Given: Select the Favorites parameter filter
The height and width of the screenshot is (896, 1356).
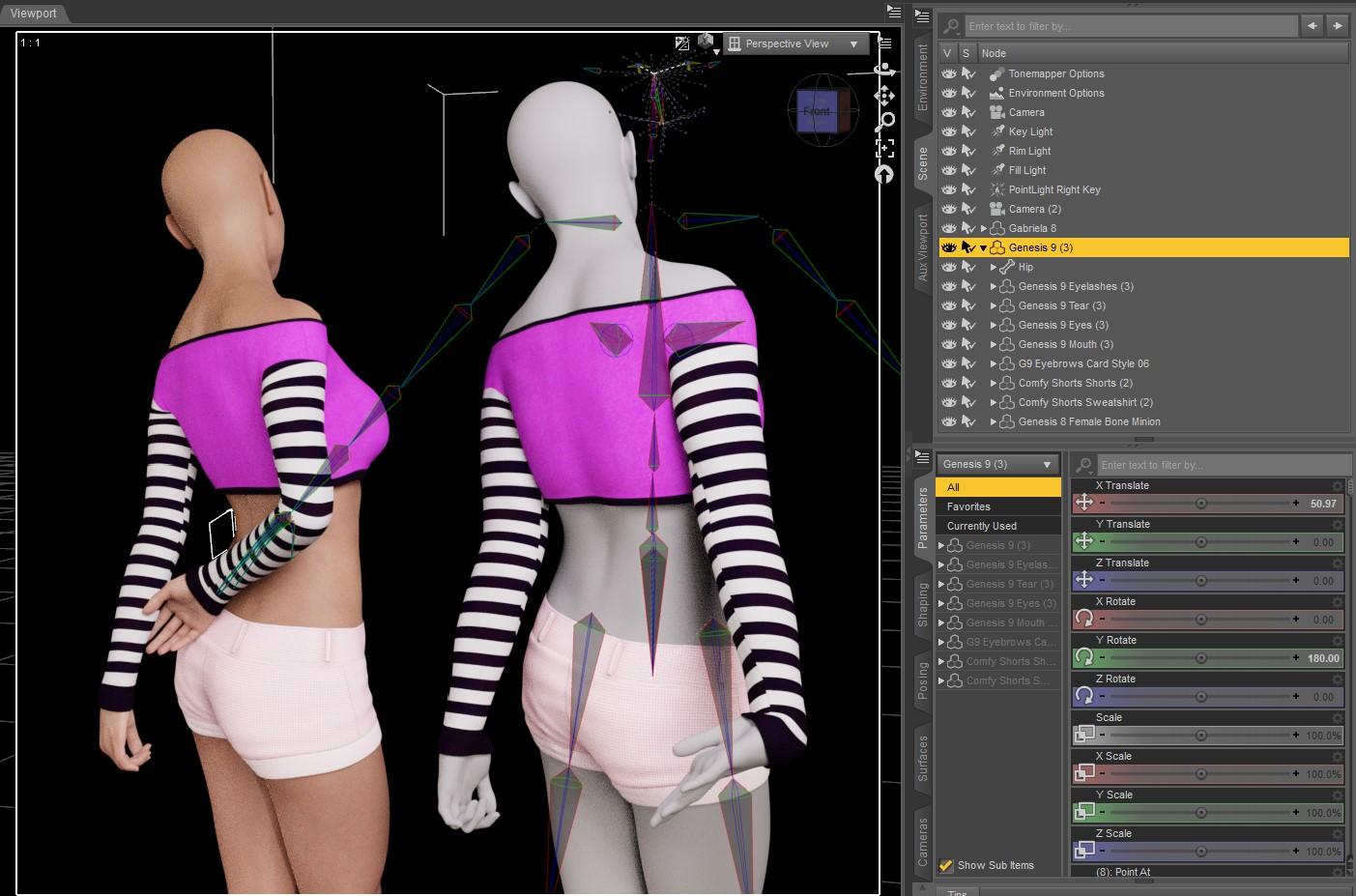Looking at the screenshot, I should pyautogui.click(x=968, y=506).
